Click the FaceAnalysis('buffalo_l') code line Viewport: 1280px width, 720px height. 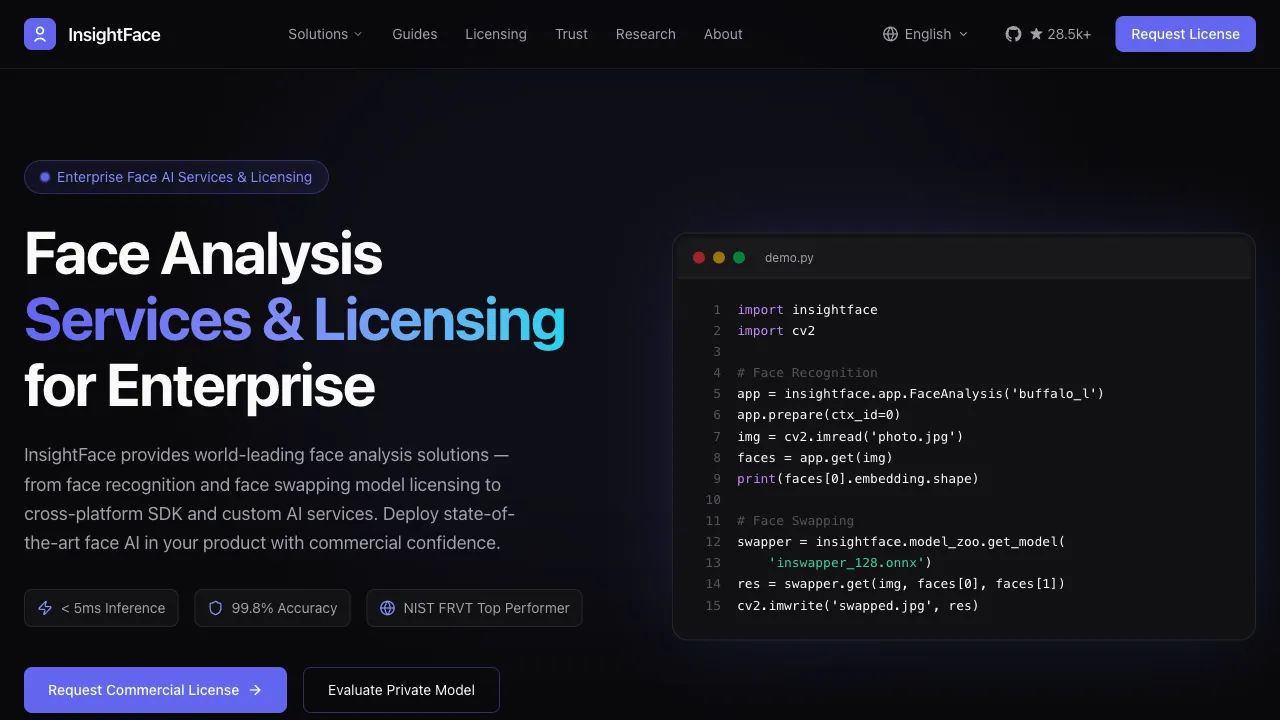[x=920, y=394]
